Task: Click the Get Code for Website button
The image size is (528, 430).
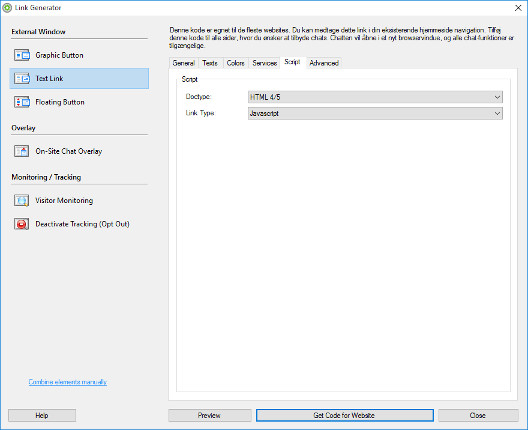Action: click(x=344, y=415)
